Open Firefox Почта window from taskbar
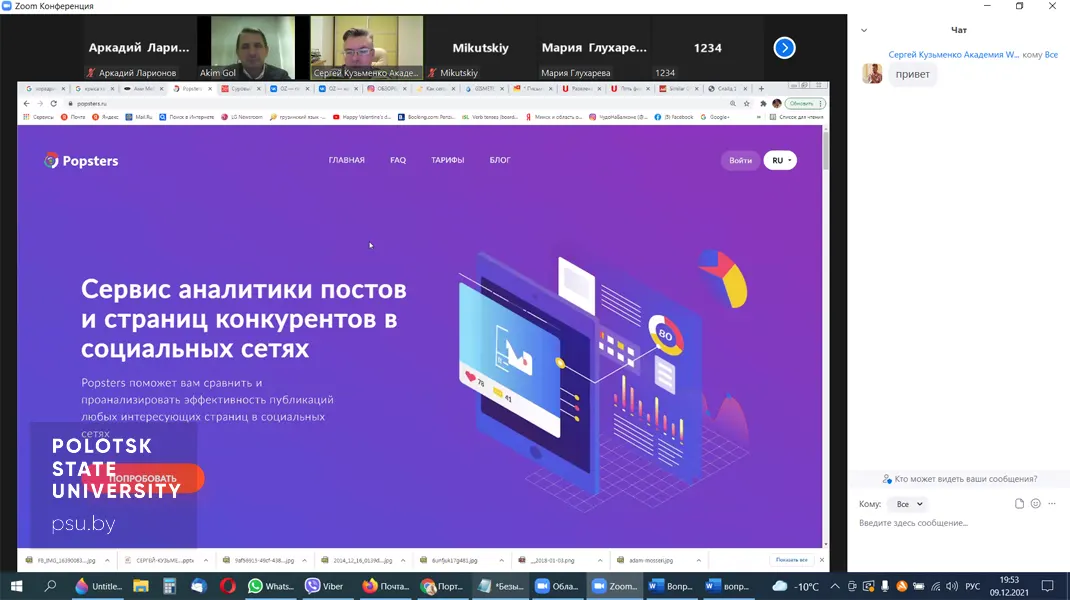The image size is (1070, 600). coord(386,586)
